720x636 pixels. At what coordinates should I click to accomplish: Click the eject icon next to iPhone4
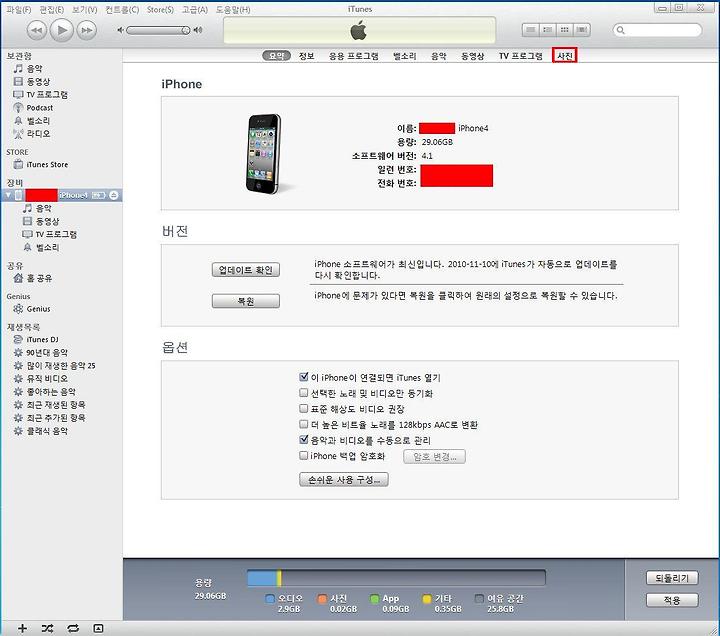click(113, 195)
